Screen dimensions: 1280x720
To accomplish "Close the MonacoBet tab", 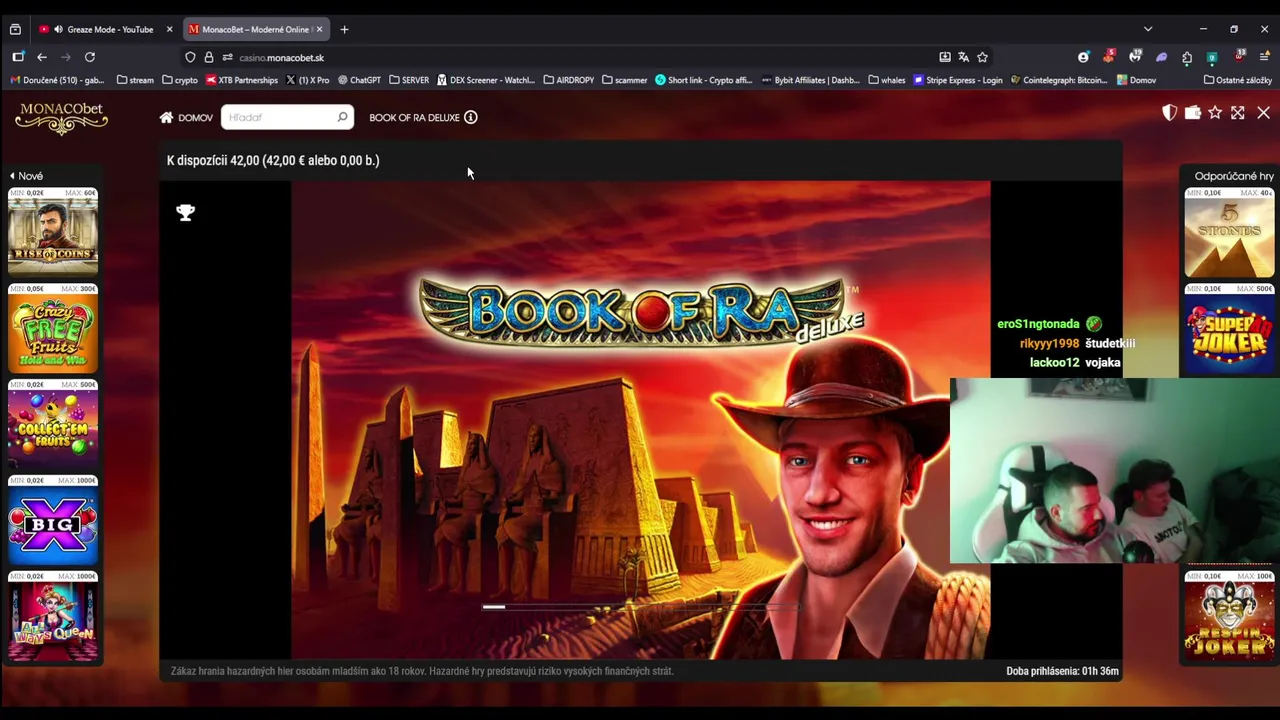I will (319, 29).
